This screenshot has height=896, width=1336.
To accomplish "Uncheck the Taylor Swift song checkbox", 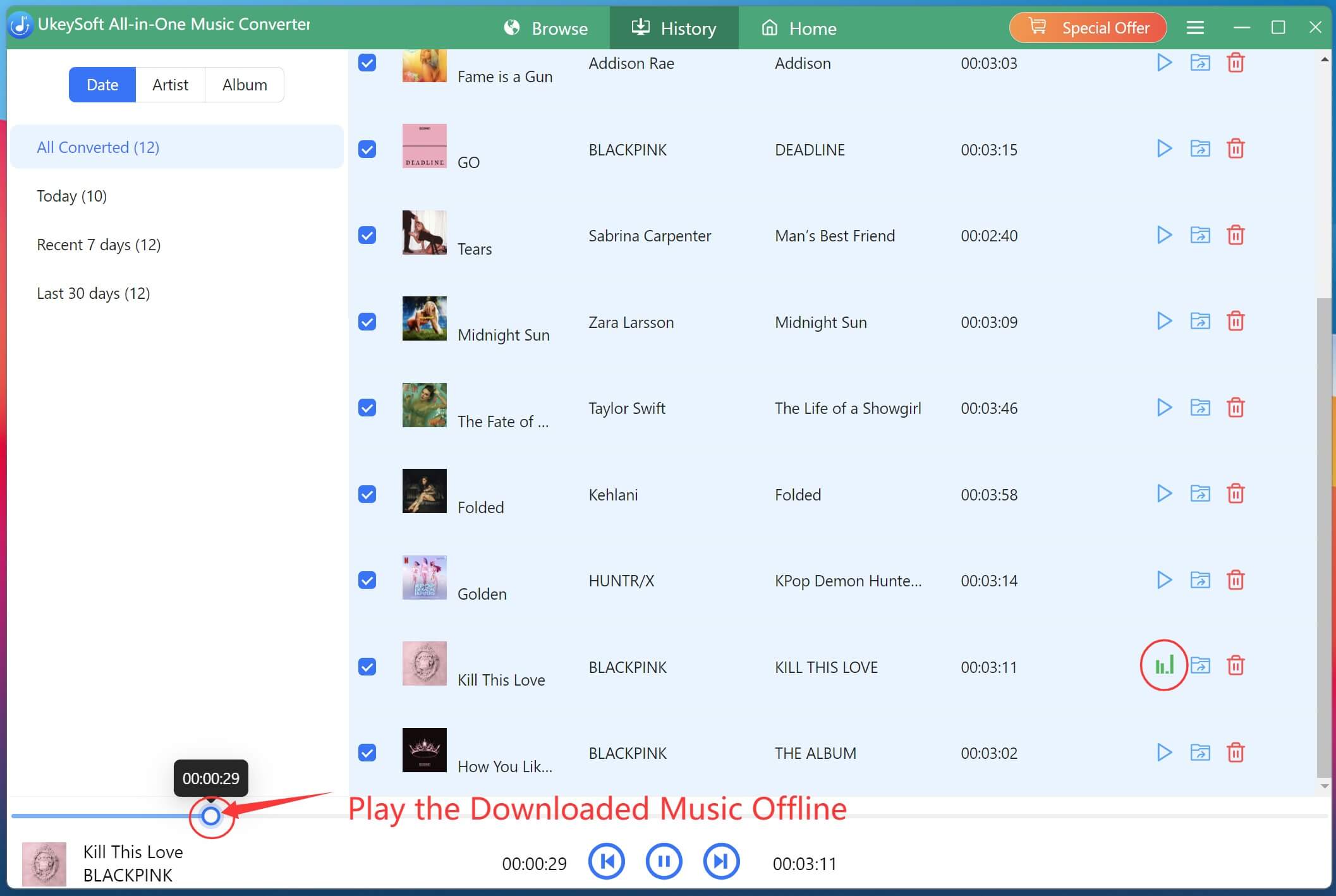I will (367, 408).
